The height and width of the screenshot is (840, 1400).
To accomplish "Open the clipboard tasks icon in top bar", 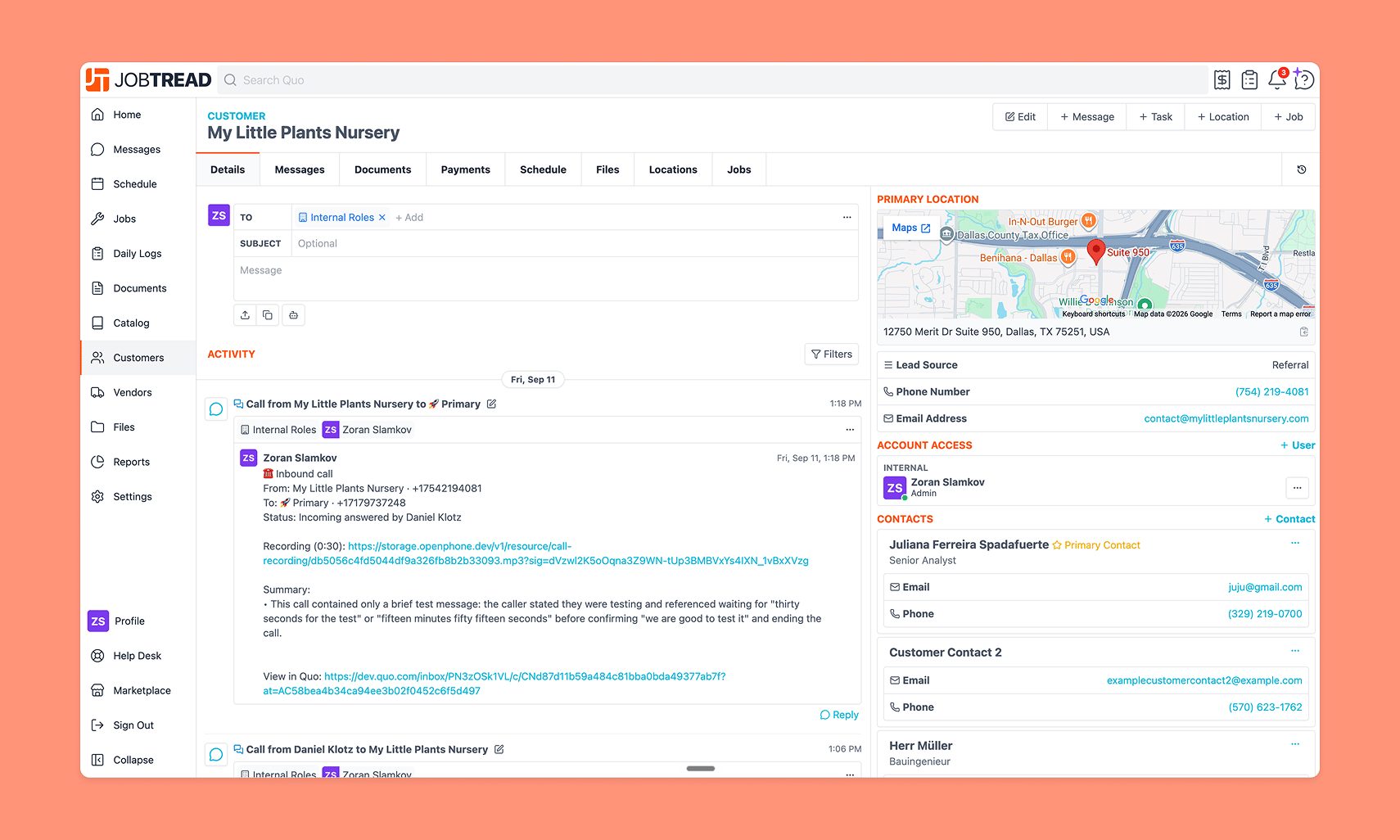I will coord(1249,79).
